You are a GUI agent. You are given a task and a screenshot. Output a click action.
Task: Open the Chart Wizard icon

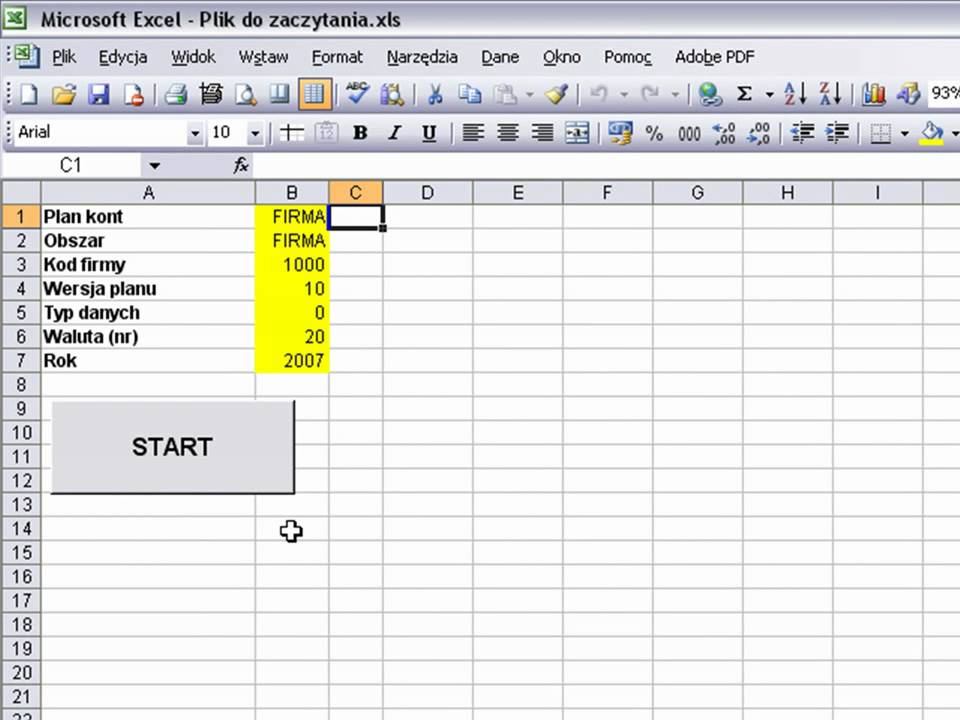873,94
